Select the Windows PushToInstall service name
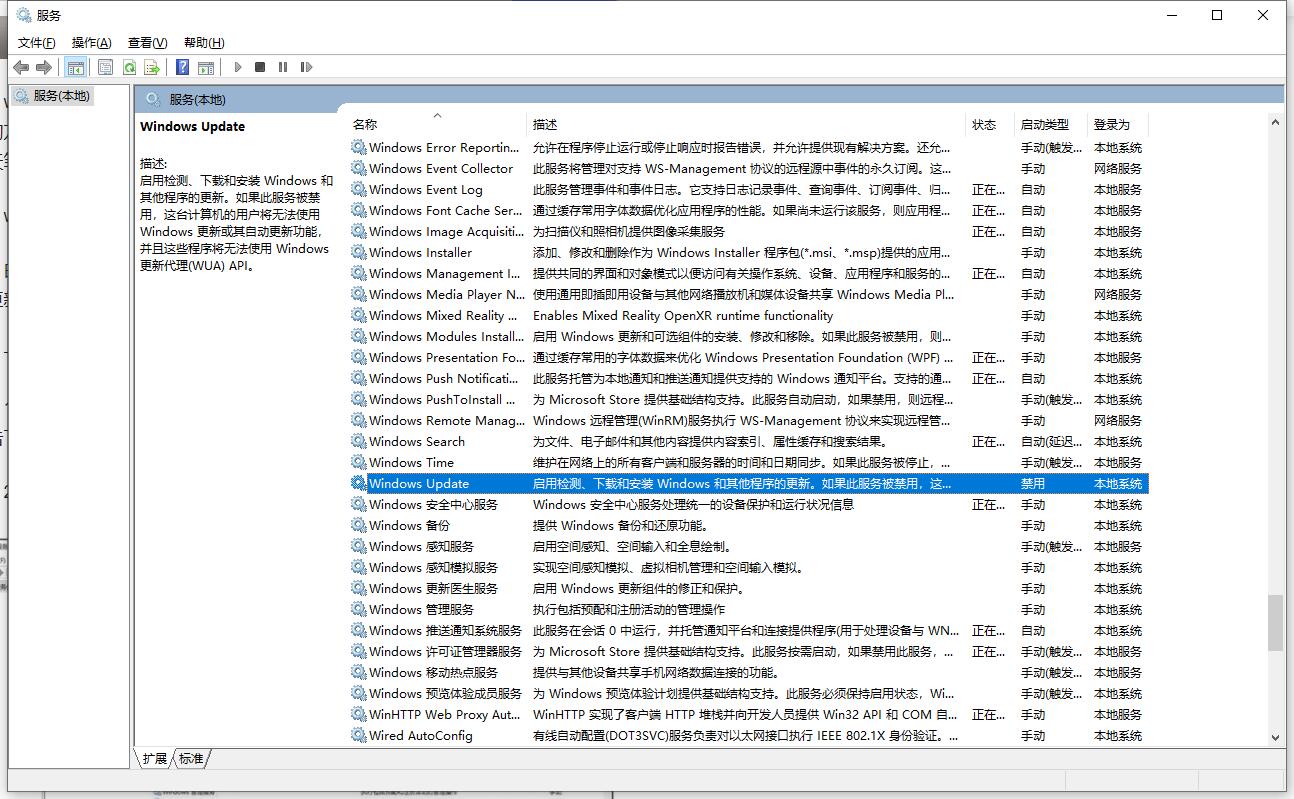 (x=443, y=399)
